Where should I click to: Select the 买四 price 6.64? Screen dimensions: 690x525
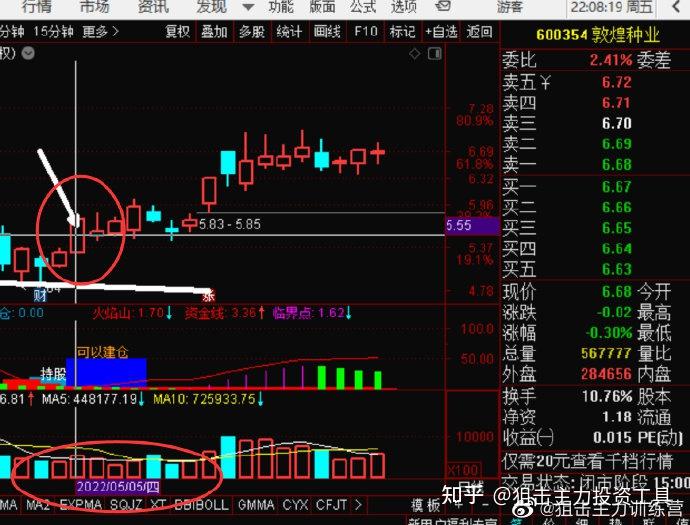(x=617, y=249)
